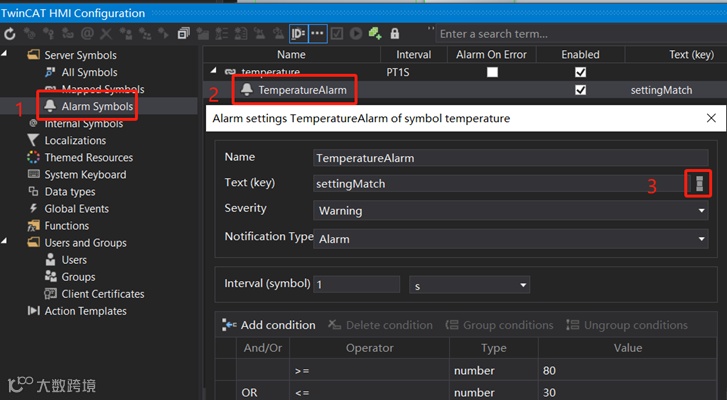The image size is (727, 400).
Task: Click the Name column header
Action: 291,55
